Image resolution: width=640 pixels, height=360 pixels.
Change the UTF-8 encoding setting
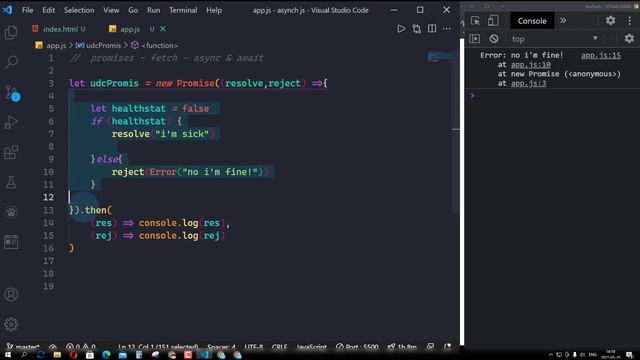click(x=253, y=347)
